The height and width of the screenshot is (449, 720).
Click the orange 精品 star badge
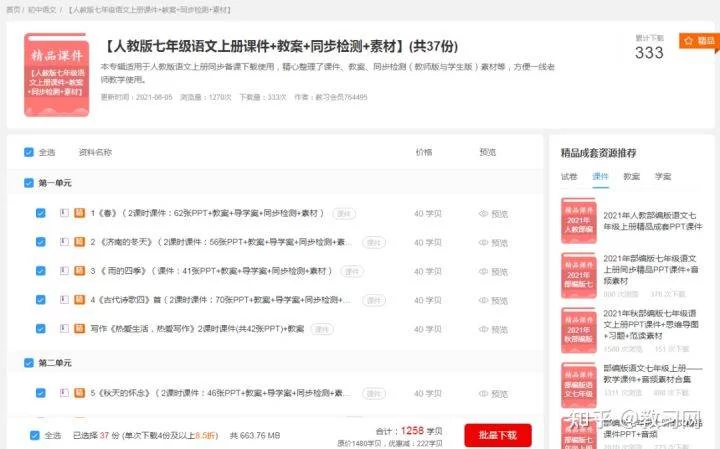(x=699, y=41)
